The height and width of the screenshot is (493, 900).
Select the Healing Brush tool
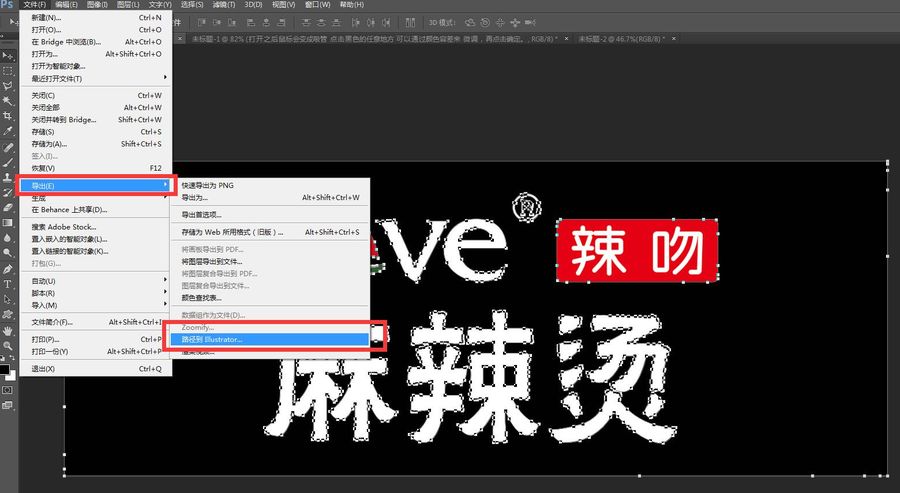click(7, 147)
